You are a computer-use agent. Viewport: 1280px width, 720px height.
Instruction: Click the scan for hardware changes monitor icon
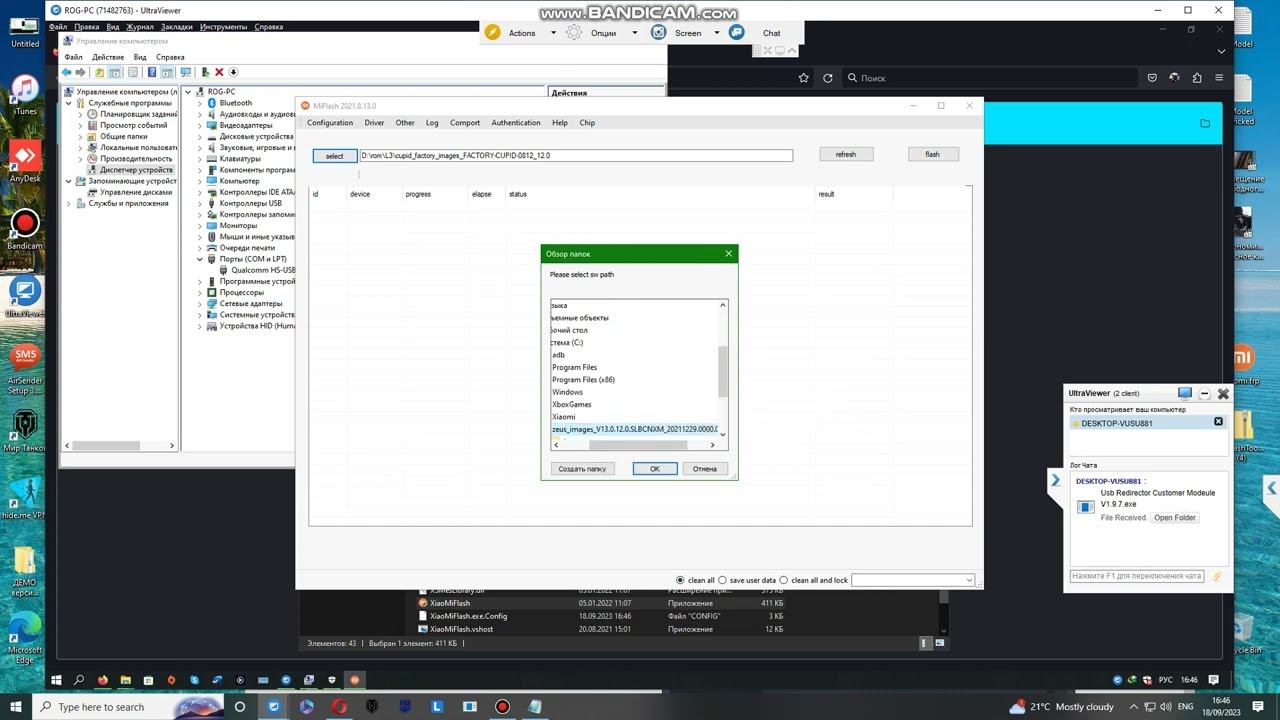pos(185,72)
